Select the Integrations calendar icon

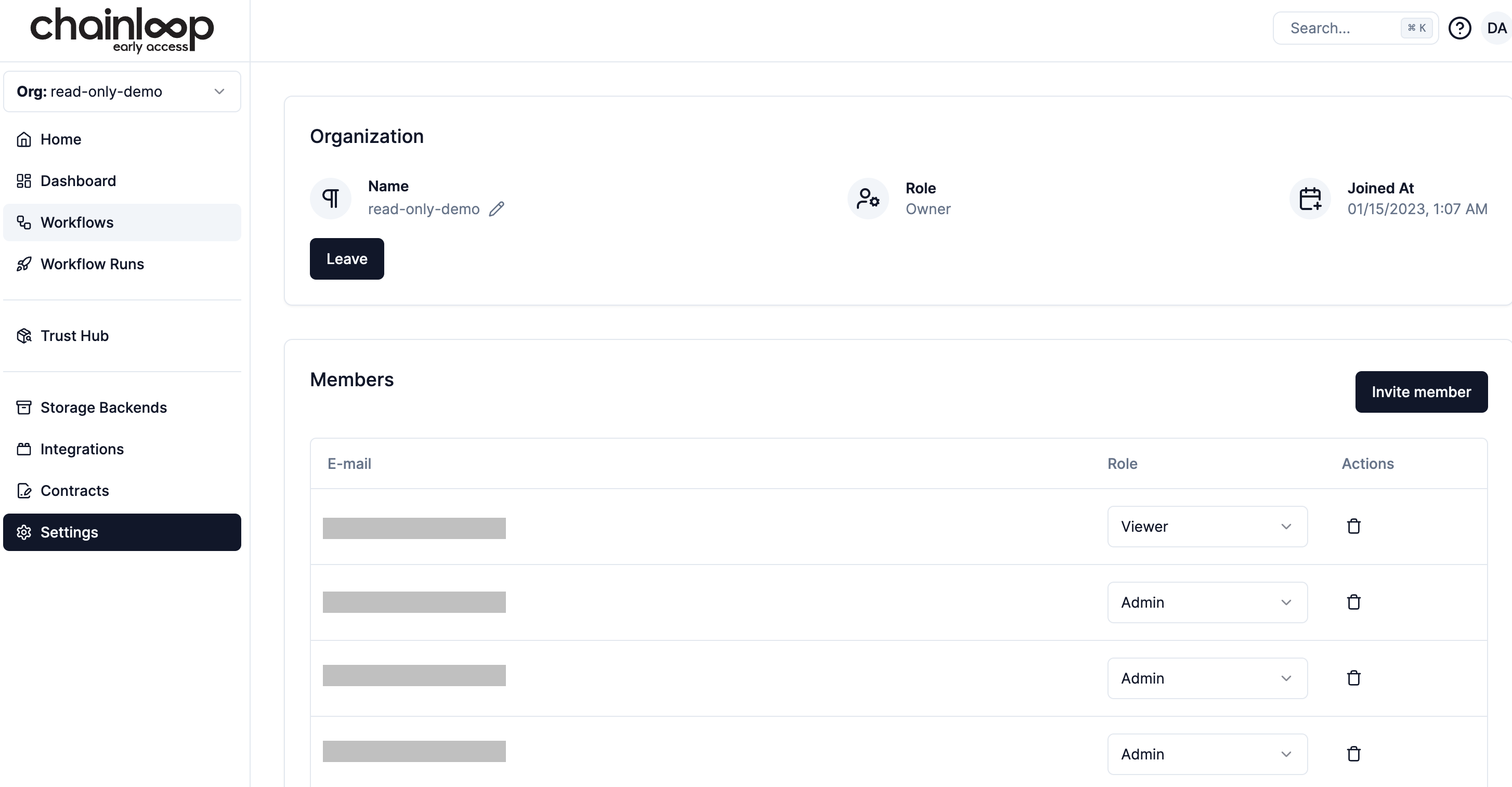(24, 449)
